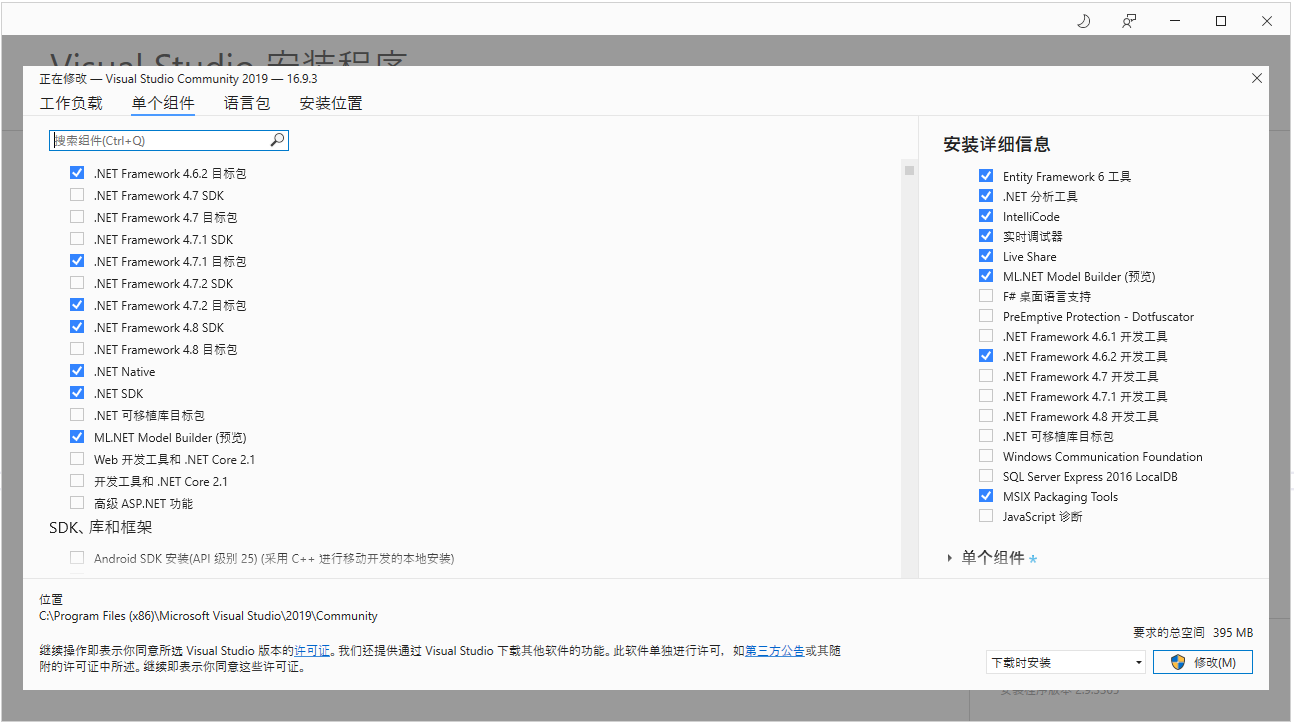Uncheck .NET 分析工具 in details
The height and width of the screenshot is (727, 1294).
[986, 196]
